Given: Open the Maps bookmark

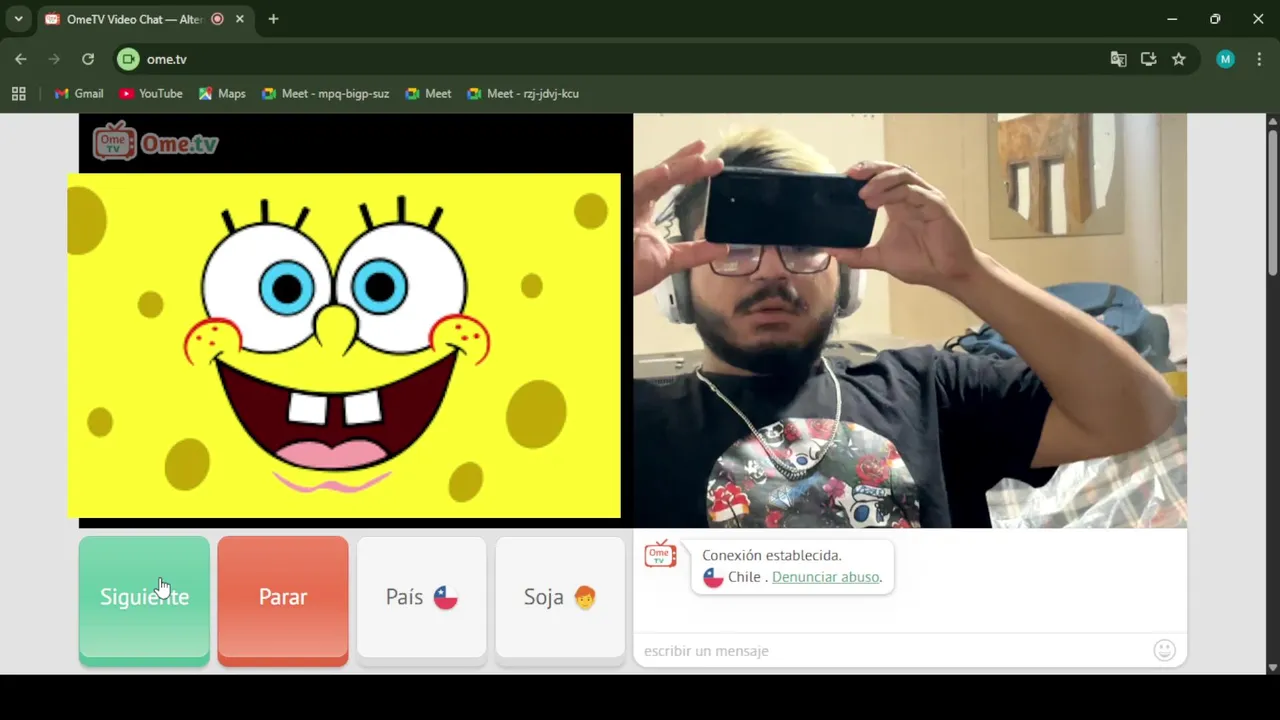Looking at the screenshot, I should click(222, 93).
